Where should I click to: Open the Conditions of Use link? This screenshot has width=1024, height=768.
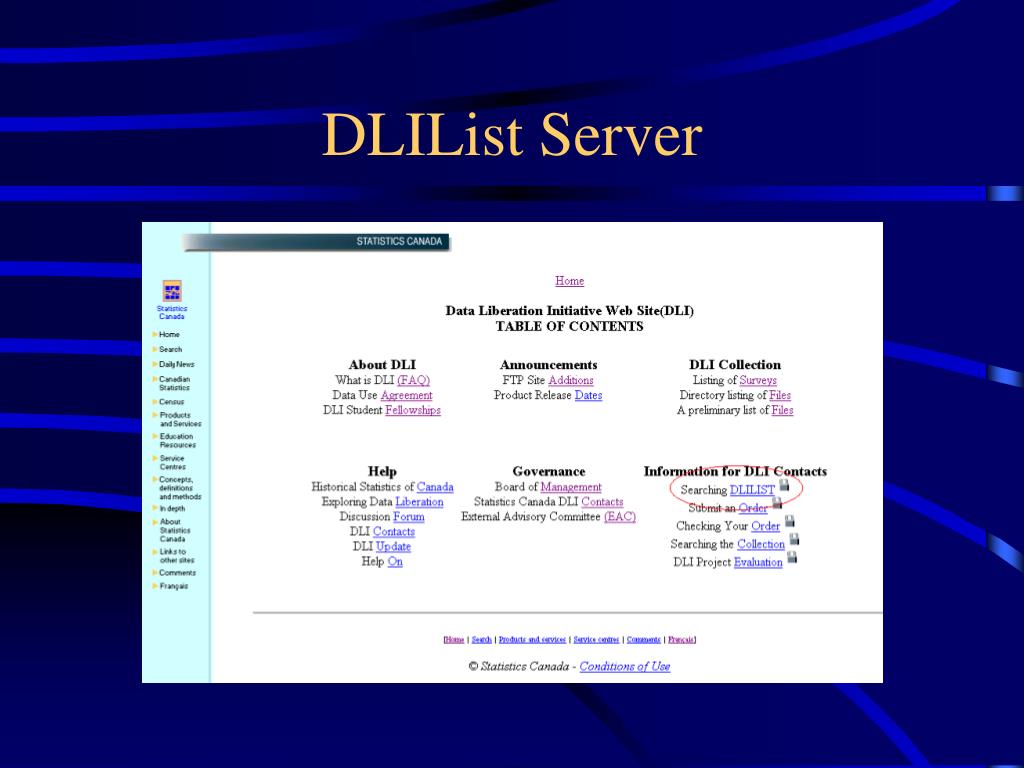[625, 667]
